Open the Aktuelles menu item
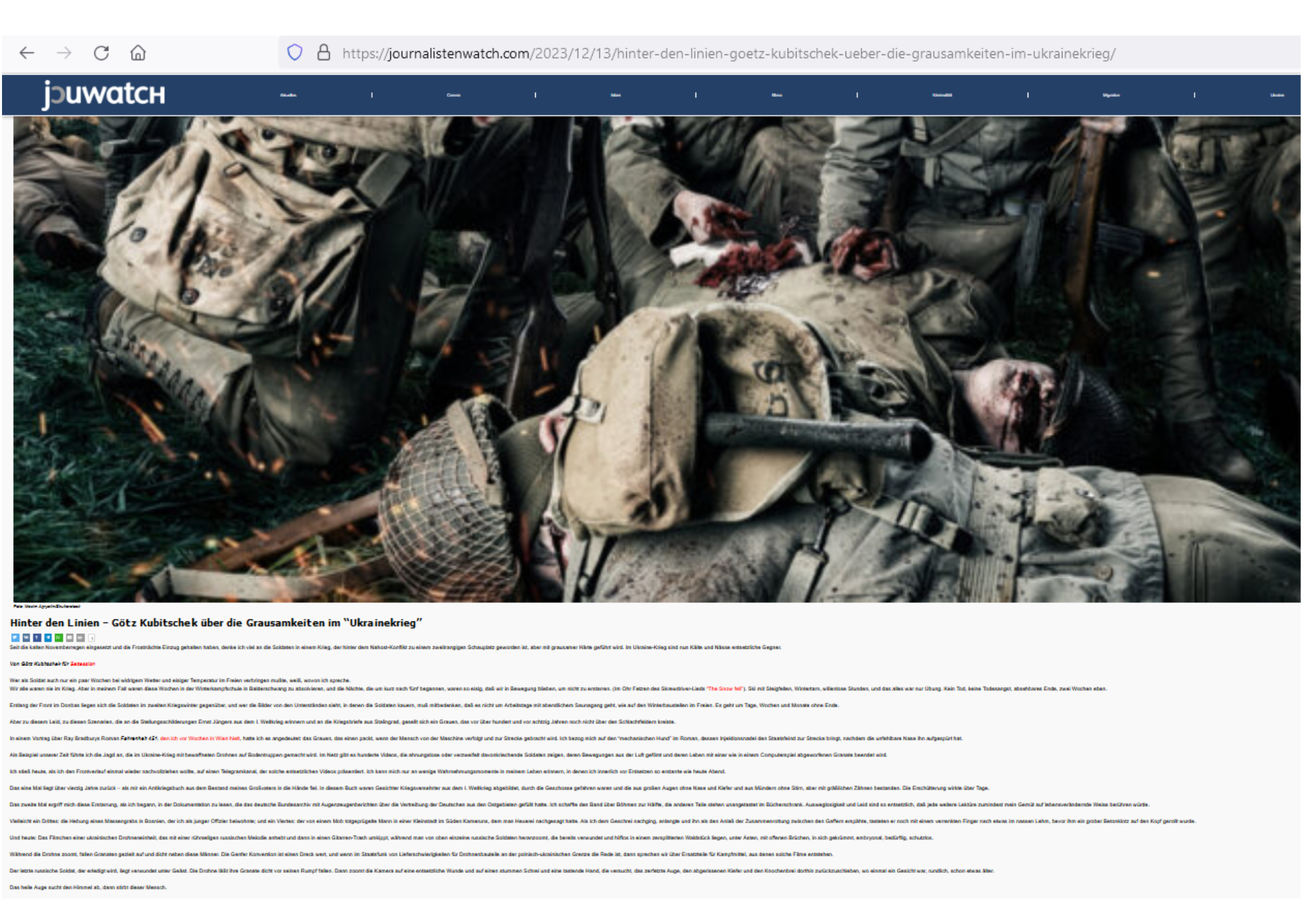This screenshot has width=1310, height=924. pyautogui.click(x=288, y=95)
